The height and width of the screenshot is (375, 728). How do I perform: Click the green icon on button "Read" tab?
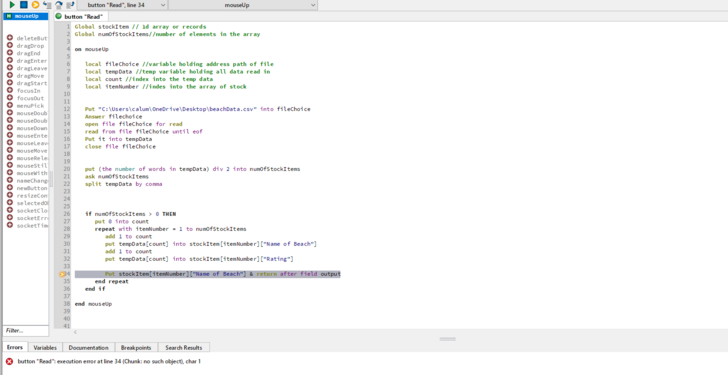point(58,16)
